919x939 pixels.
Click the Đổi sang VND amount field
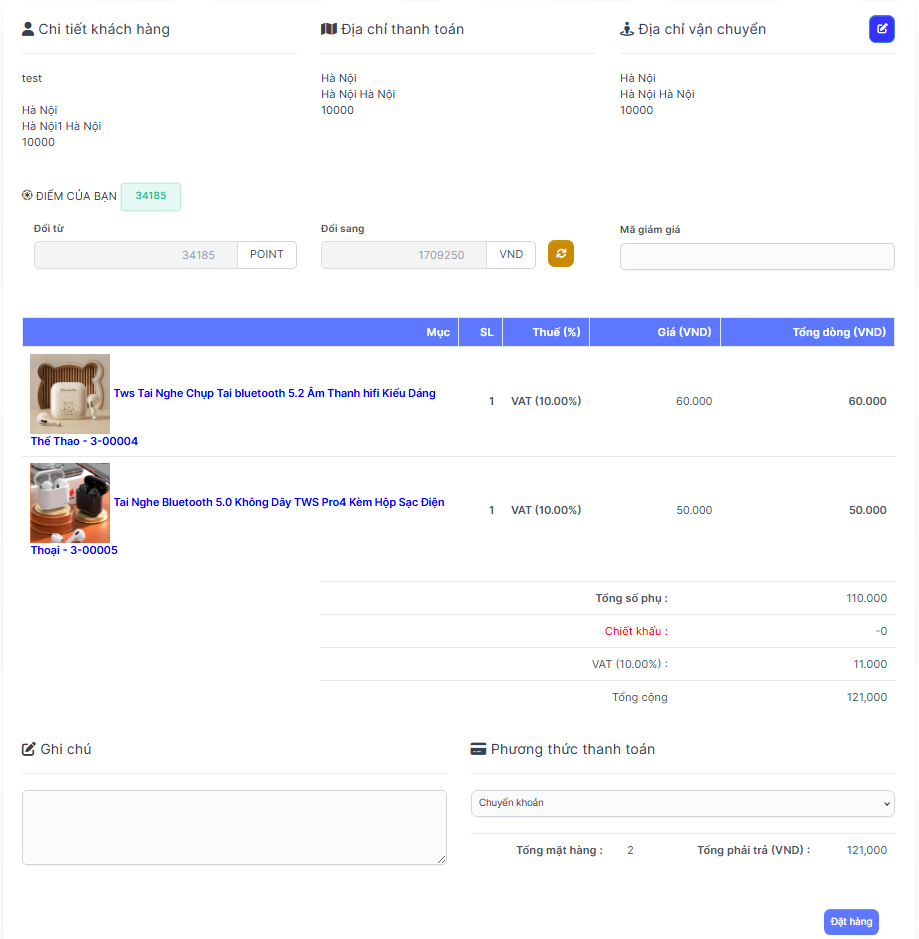(403, 255)
